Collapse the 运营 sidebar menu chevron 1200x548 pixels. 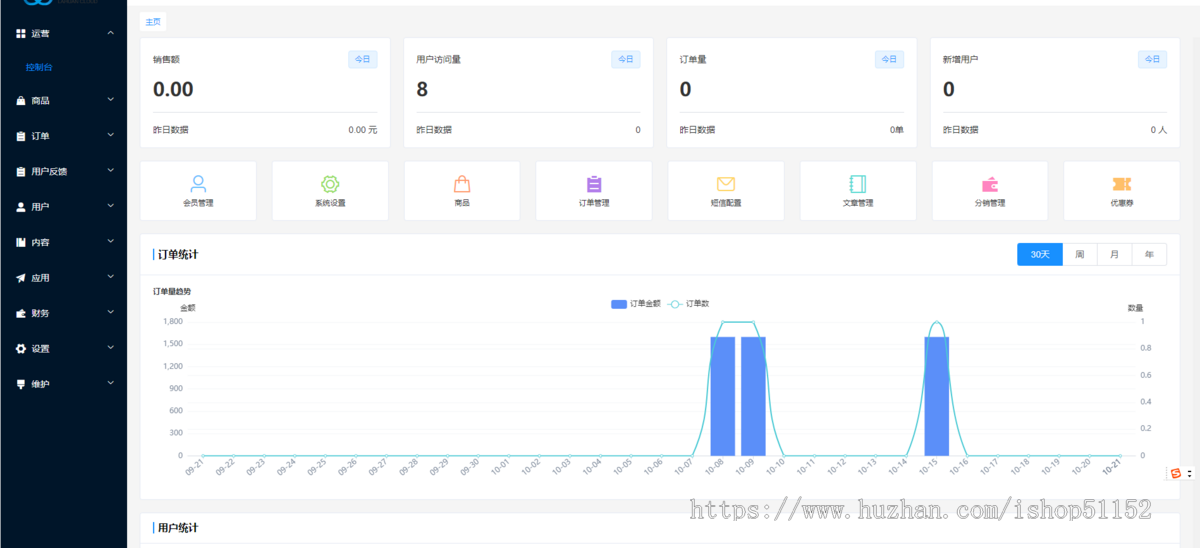coord(110,33)
